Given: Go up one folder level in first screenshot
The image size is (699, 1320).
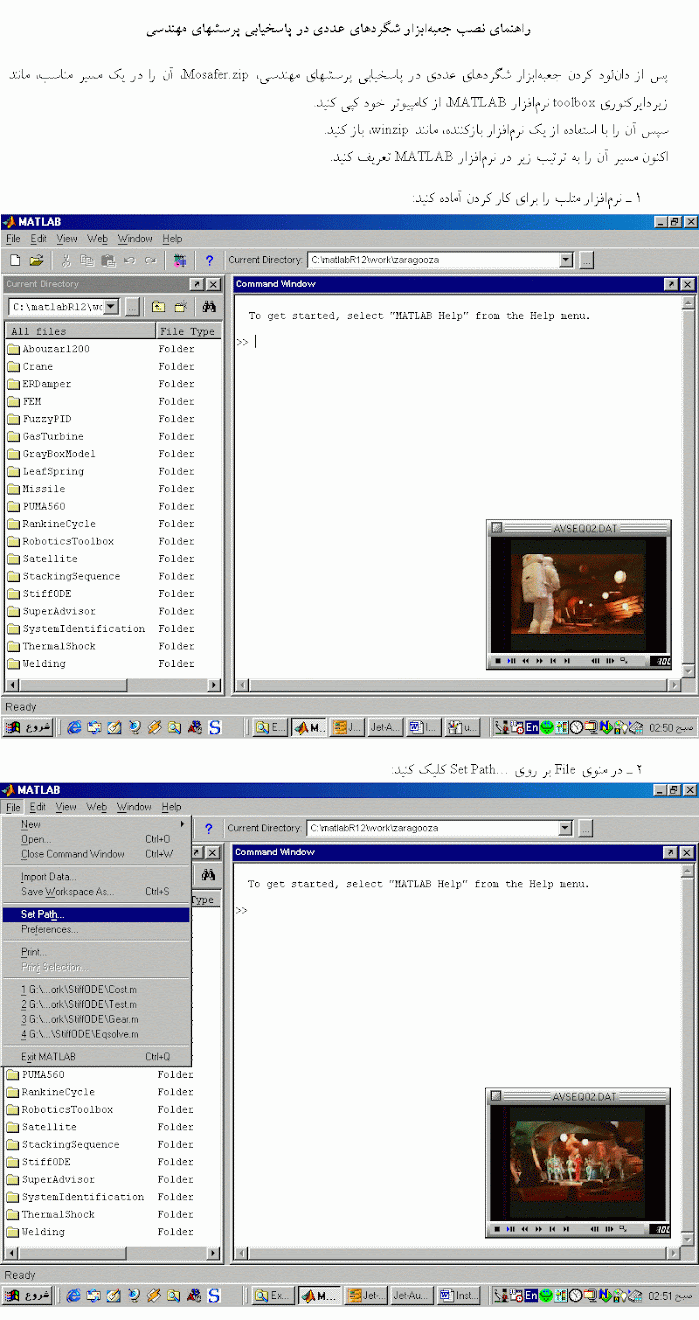Looking at the screenshot, I should click(158, 307).
